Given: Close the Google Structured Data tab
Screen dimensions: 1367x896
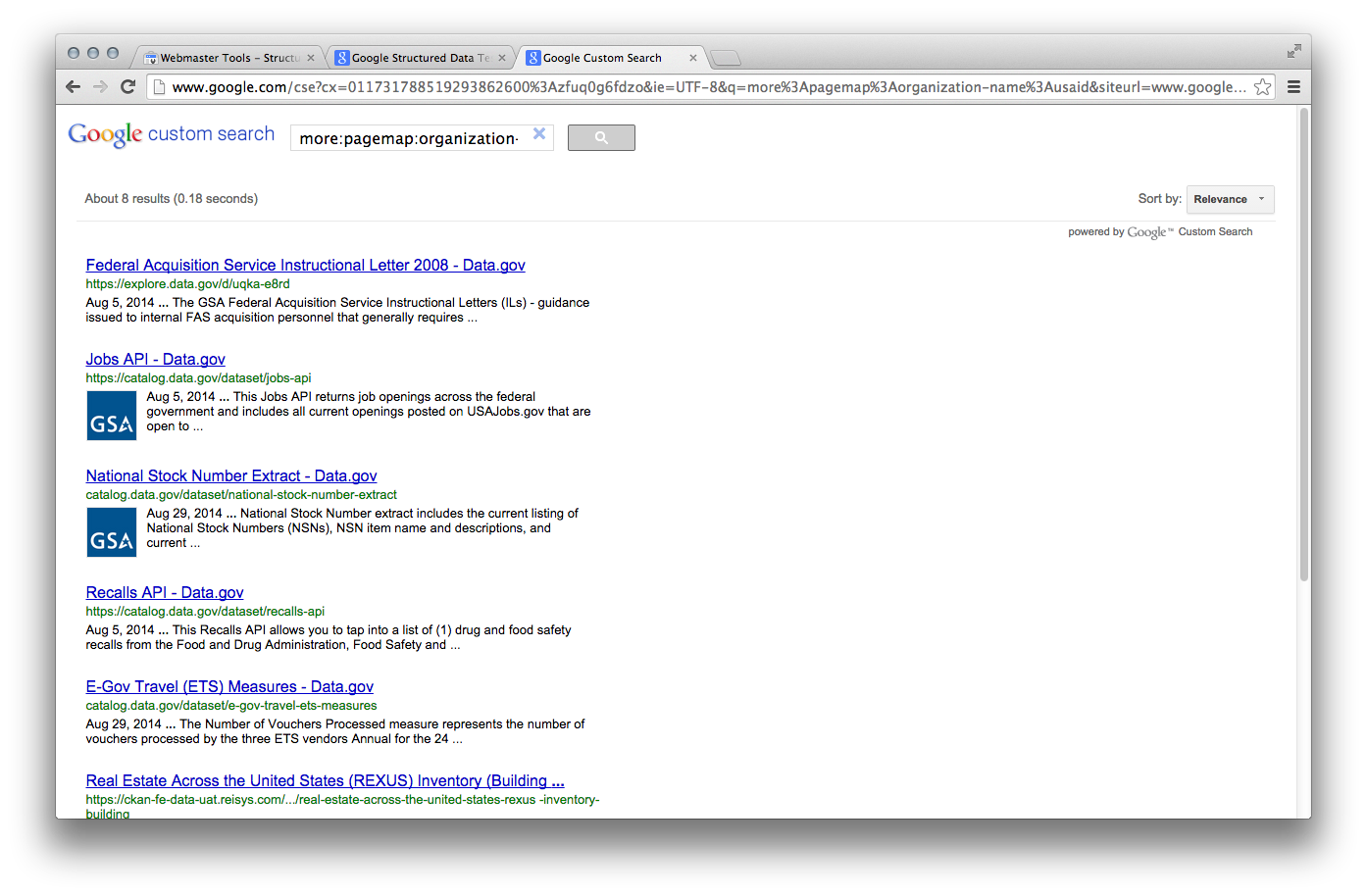Looking at the screenshot, I should (502, 58).
